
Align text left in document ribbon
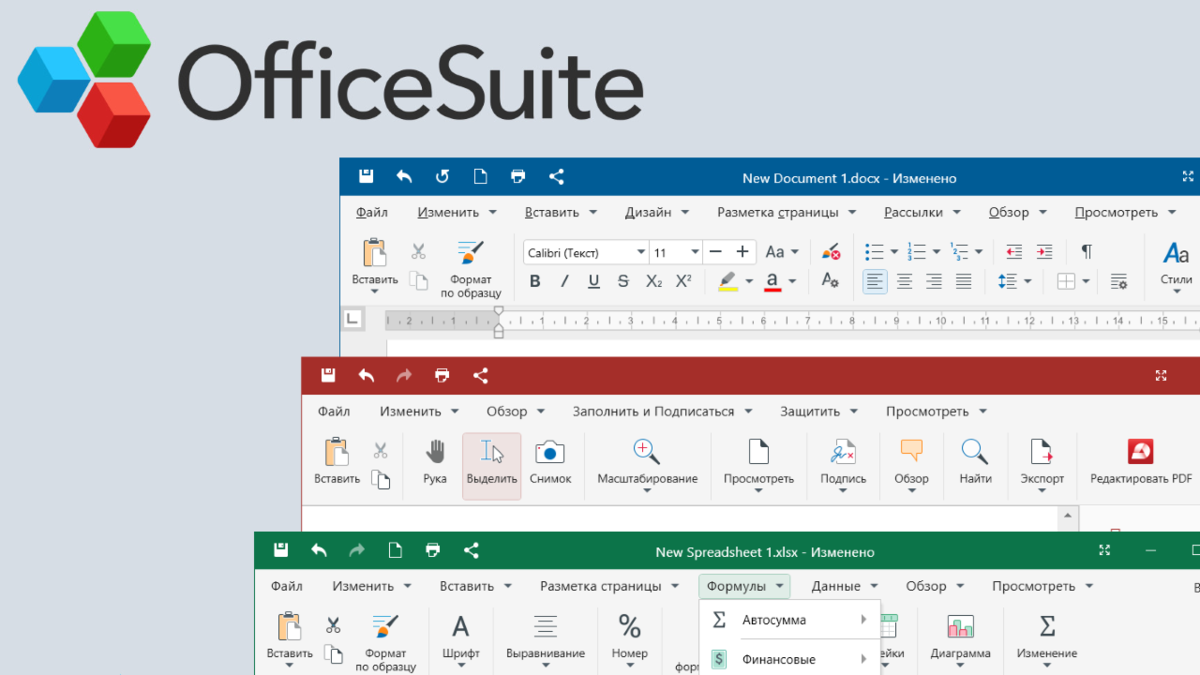pos(875,282)
